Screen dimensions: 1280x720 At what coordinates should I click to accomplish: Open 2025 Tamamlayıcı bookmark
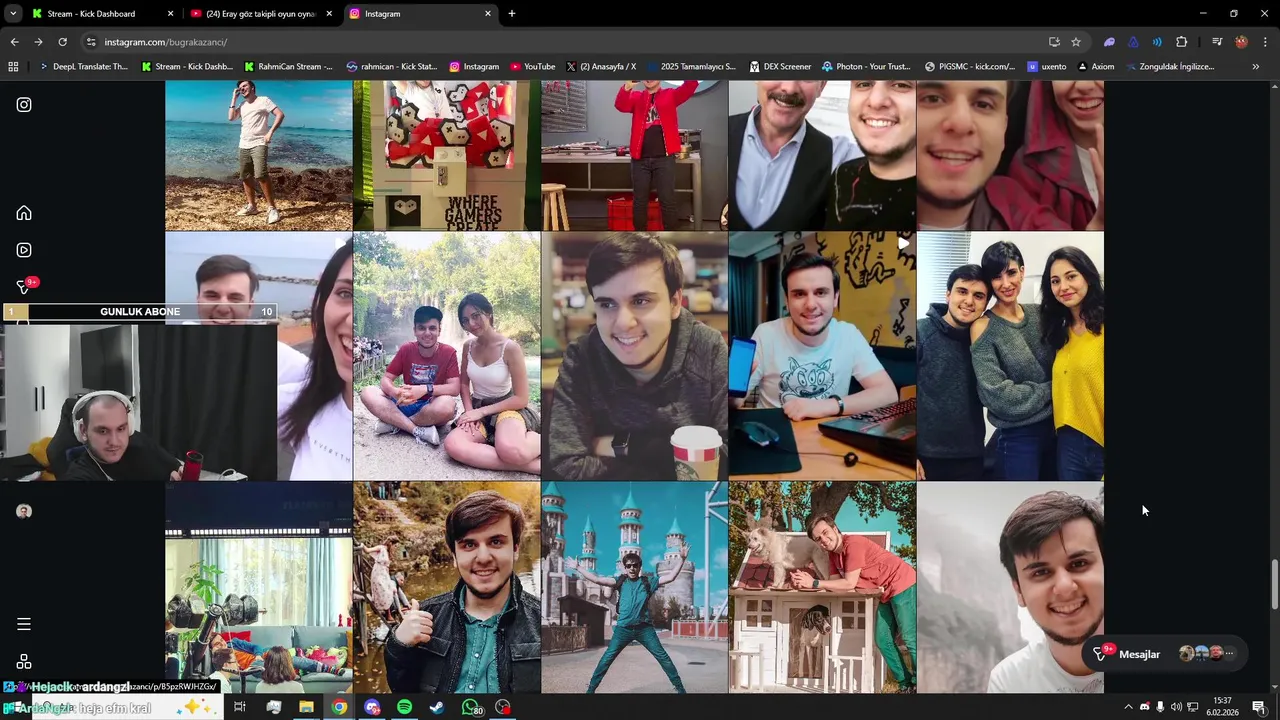pyautogui.click(x=691, y=66)
